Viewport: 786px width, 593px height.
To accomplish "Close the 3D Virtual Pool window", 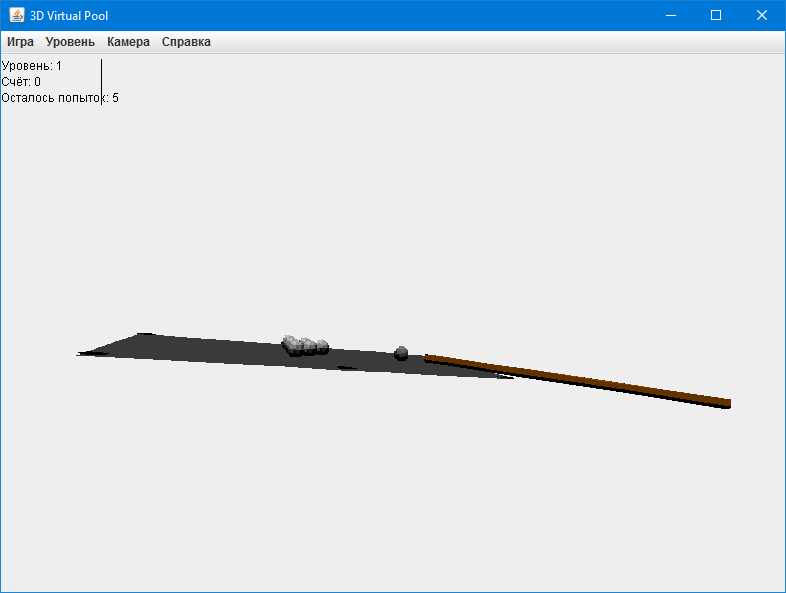I will [761, 16].
